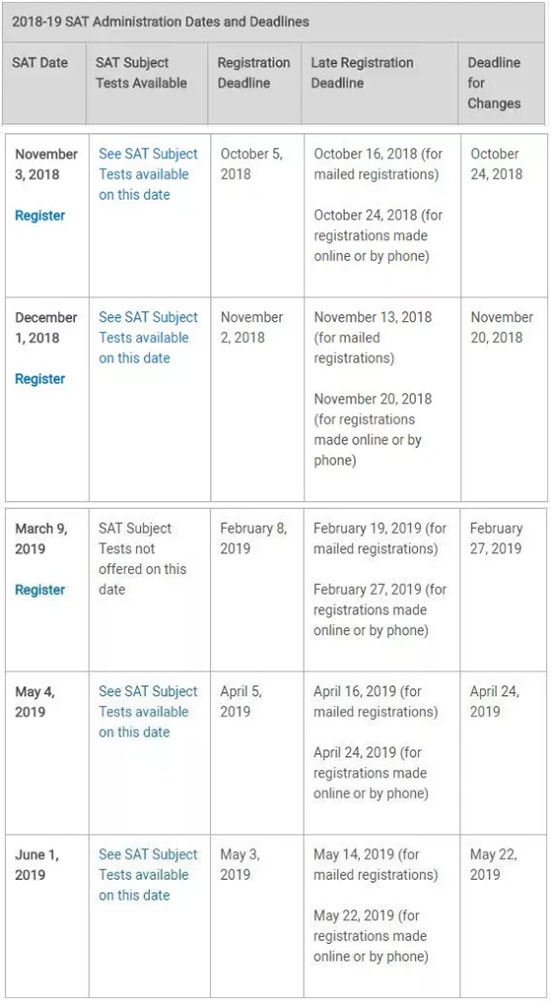Click the 2018-19 SAT Administration Dates title
This screenshot has width=551, height=1001.
pos(160,22)
